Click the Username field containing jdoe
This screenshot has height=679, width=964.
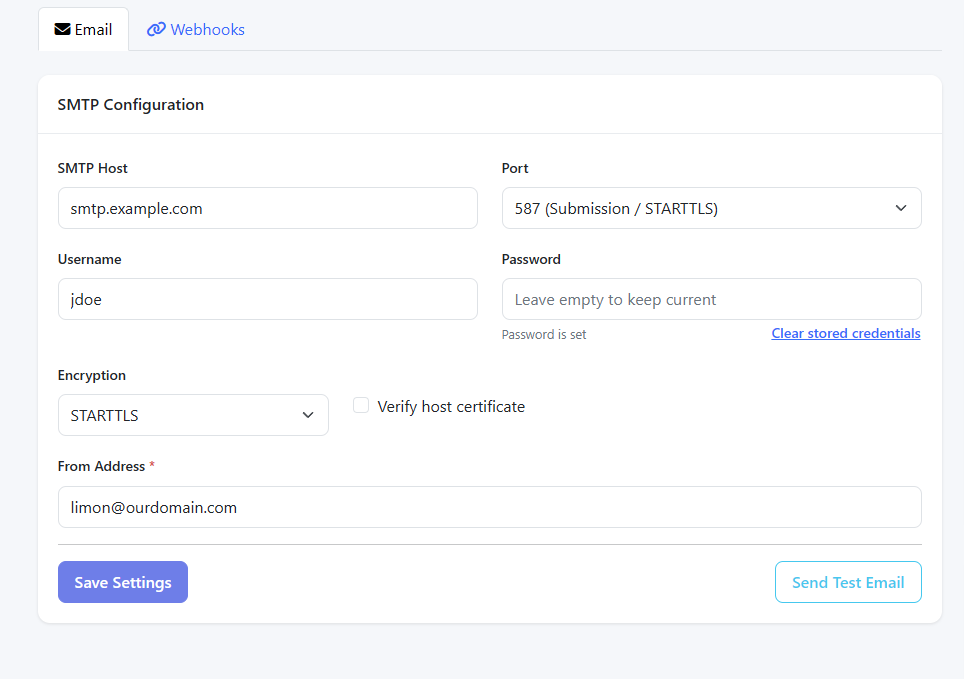click(x=267, y=300)
